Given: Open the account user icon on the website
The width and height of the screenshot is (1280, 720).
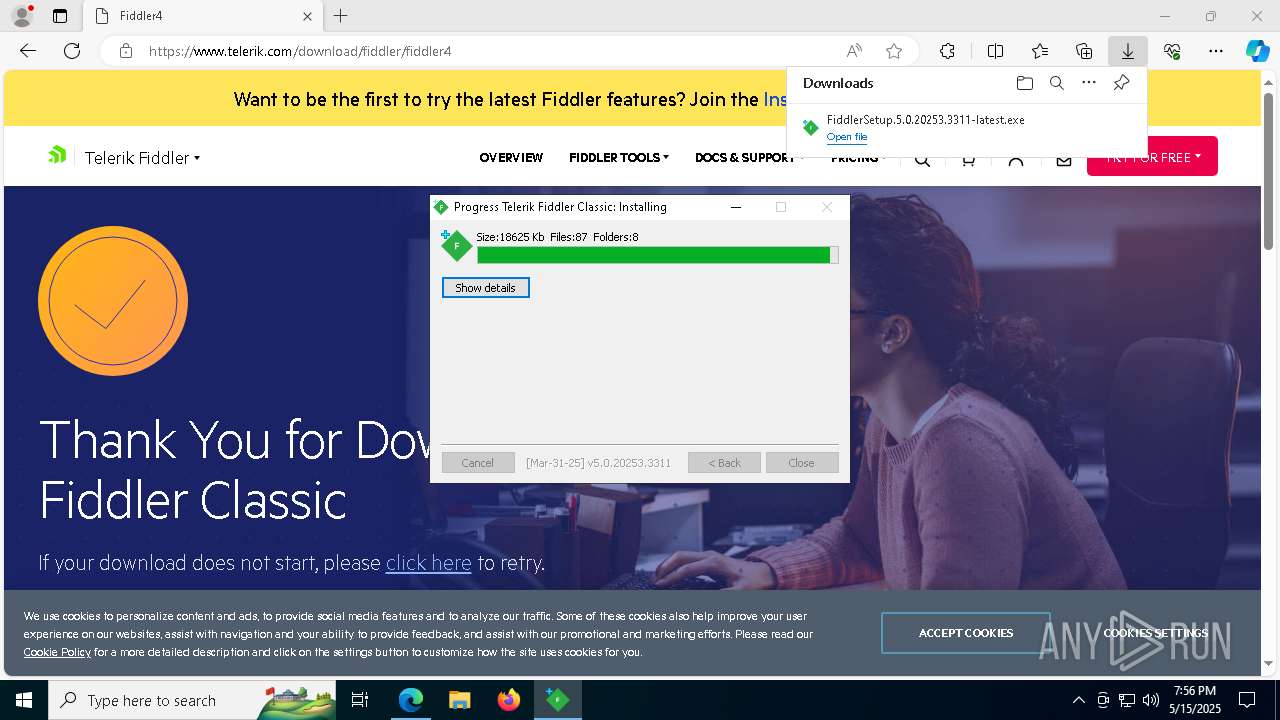Looking at the screenshot, I should (1016, 159).
